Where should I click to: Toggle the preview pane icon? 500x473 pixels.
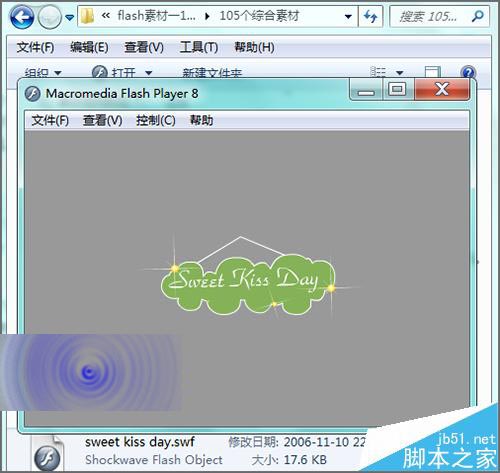[x=433, y=72]
